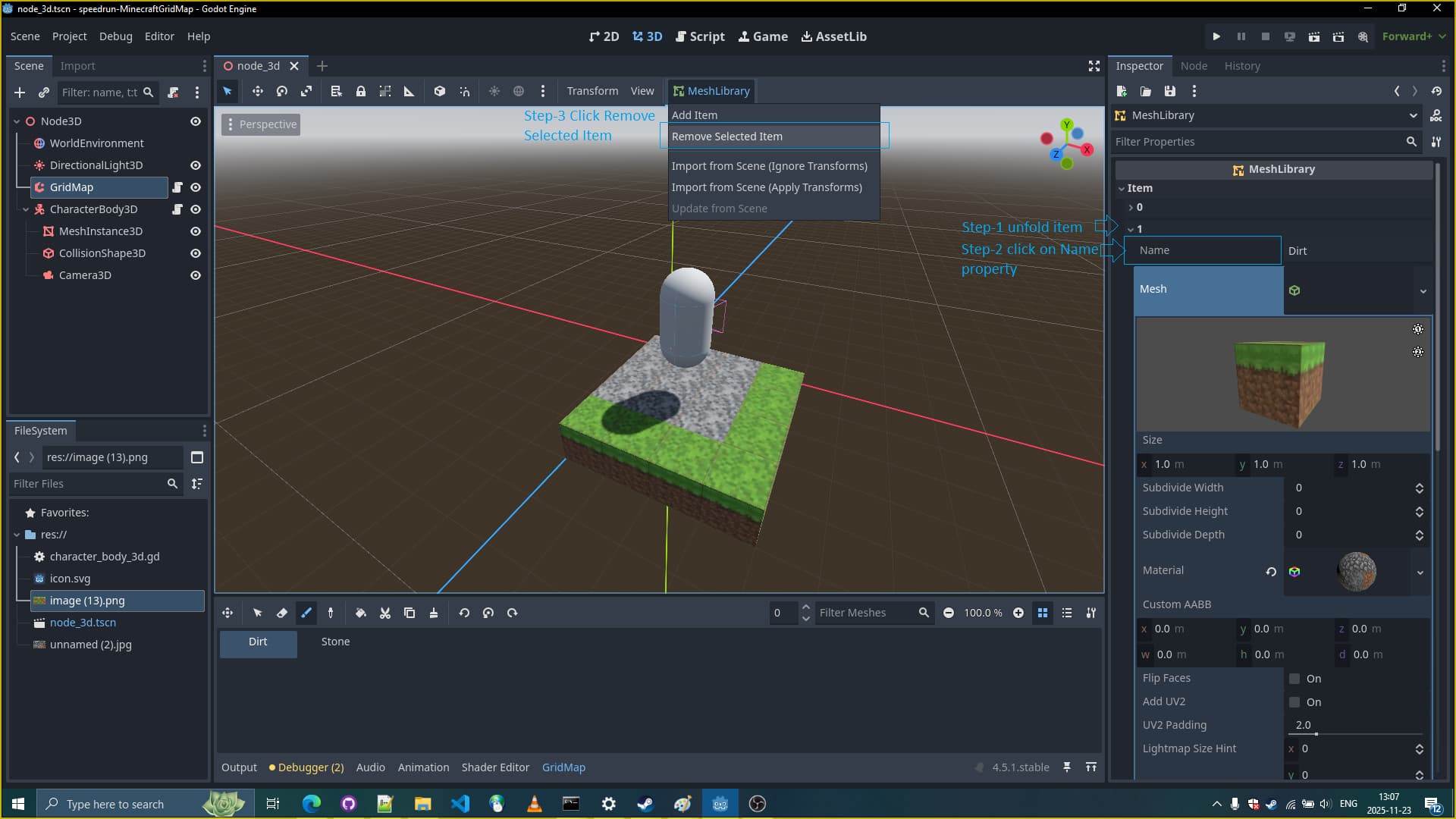
Task: Switch to the Node dock tab
Action: 1193,66
